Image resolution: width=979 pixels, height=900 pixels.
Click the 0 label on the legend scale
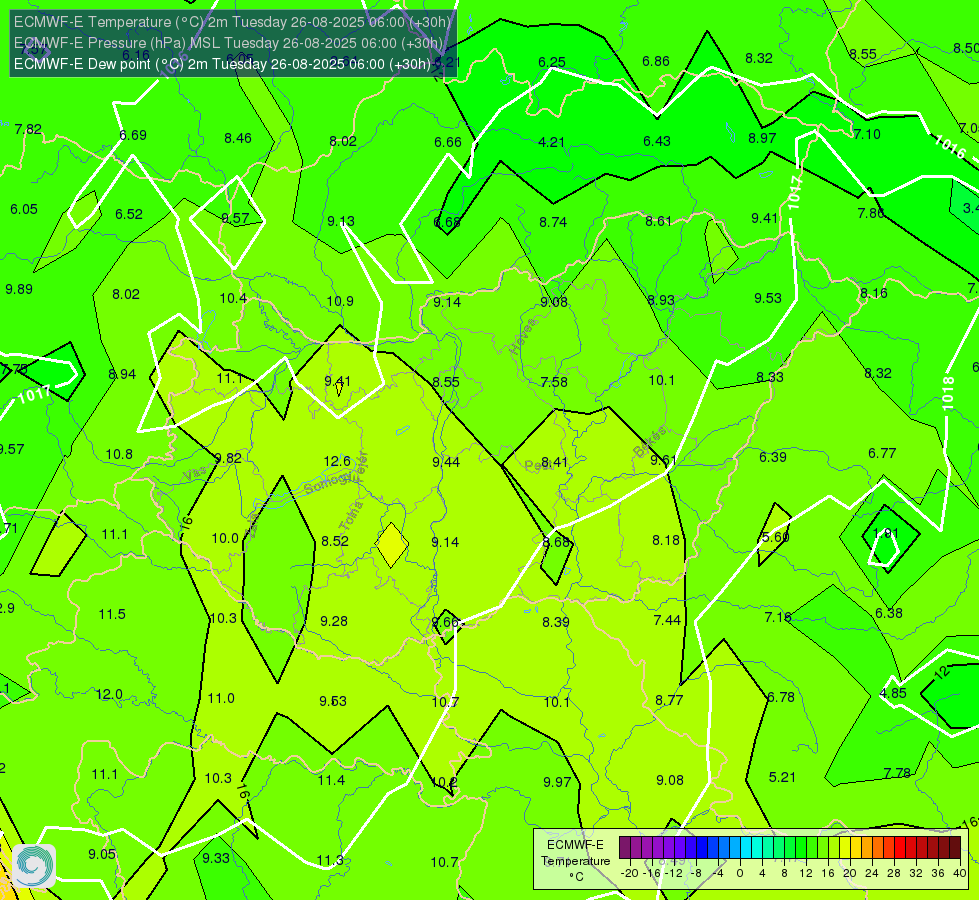pos(740,873)
